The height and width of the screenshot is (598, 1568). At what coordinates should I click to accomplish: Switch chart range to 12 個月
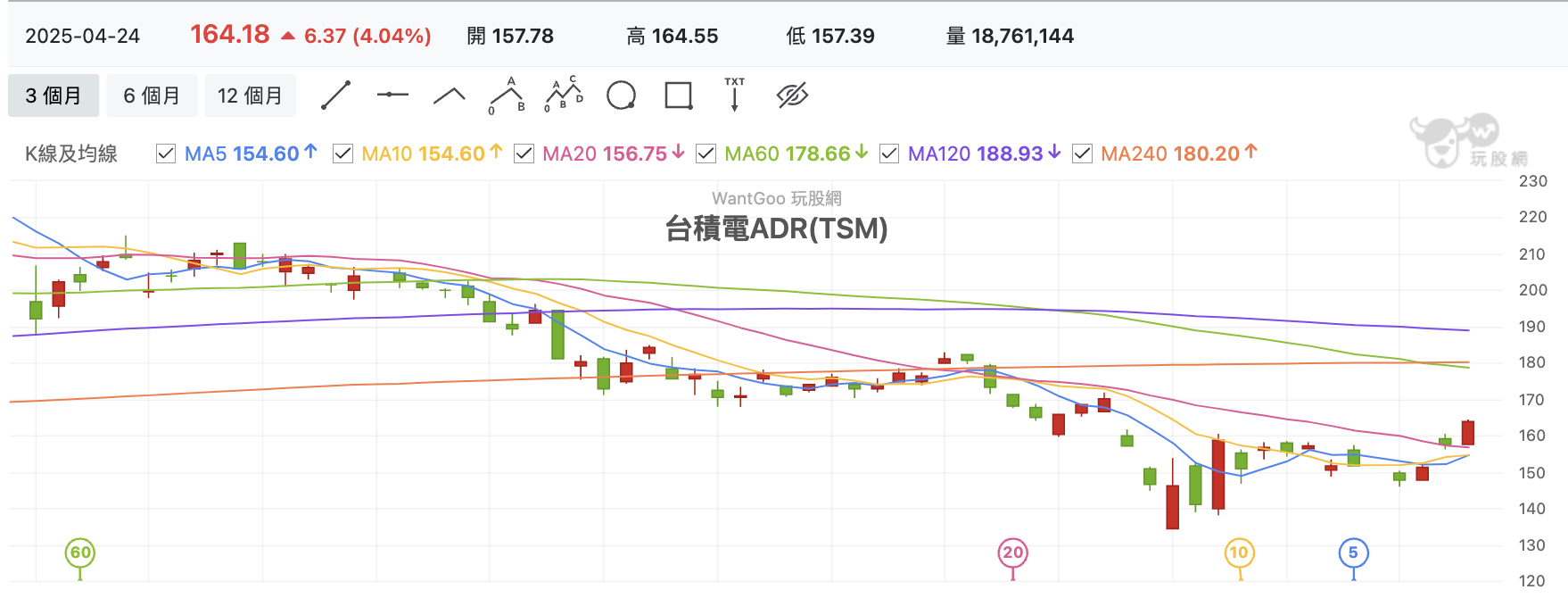pyautogui.click(x=251, y=96)
